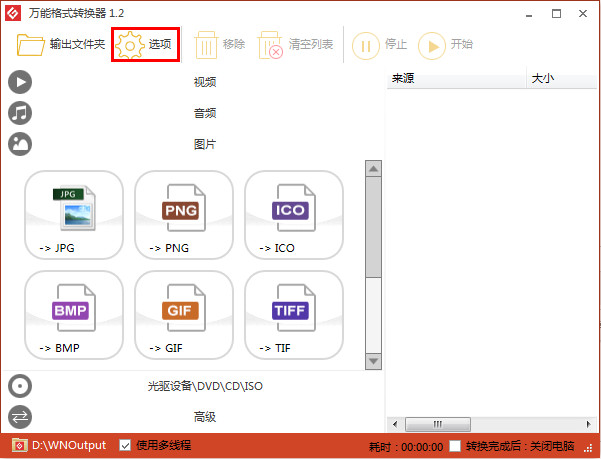The height and width of the screenshot is (459, 601).
Task: Expand the 视频 video category
Action: pyautogui.click(x=204, y=82)
